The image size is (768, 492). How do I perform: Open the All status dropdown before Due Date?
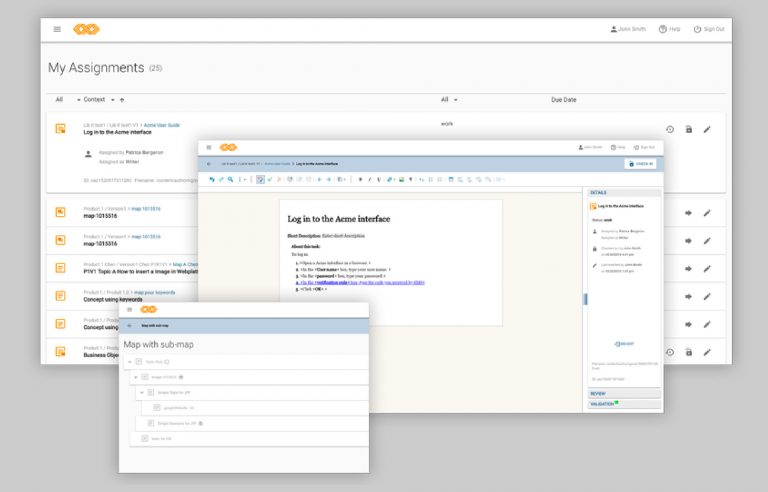pos(449,99)
